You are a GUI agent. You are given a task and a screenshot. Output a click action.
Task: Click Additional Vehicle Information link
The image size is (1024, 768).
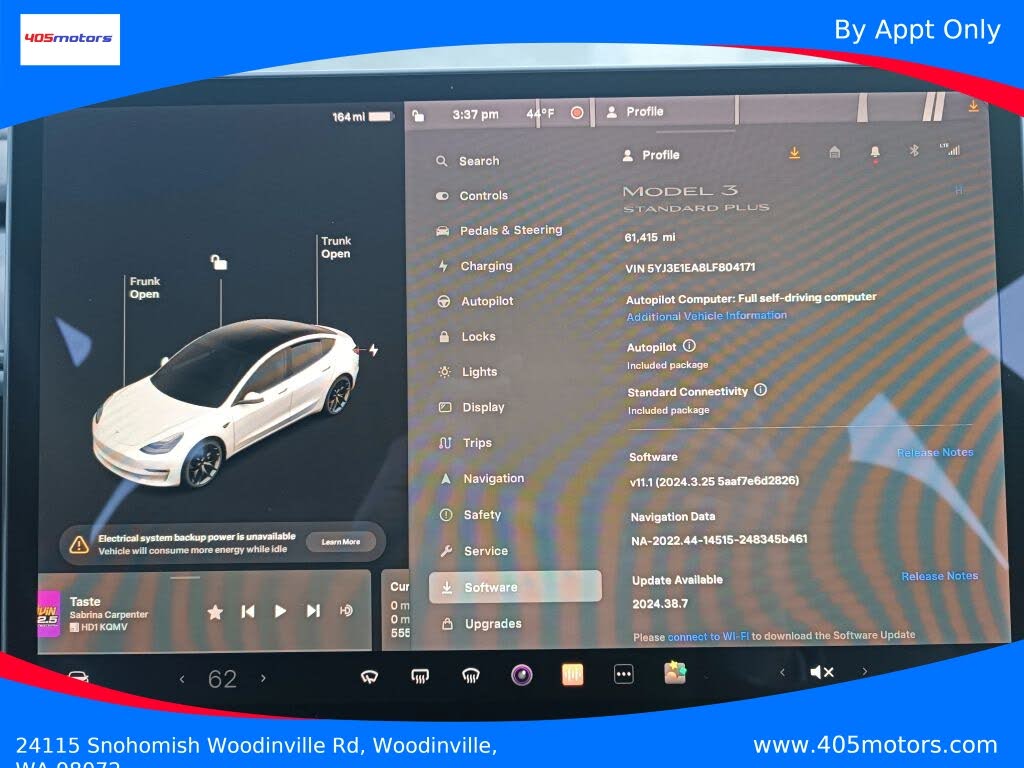click(707, 316)
